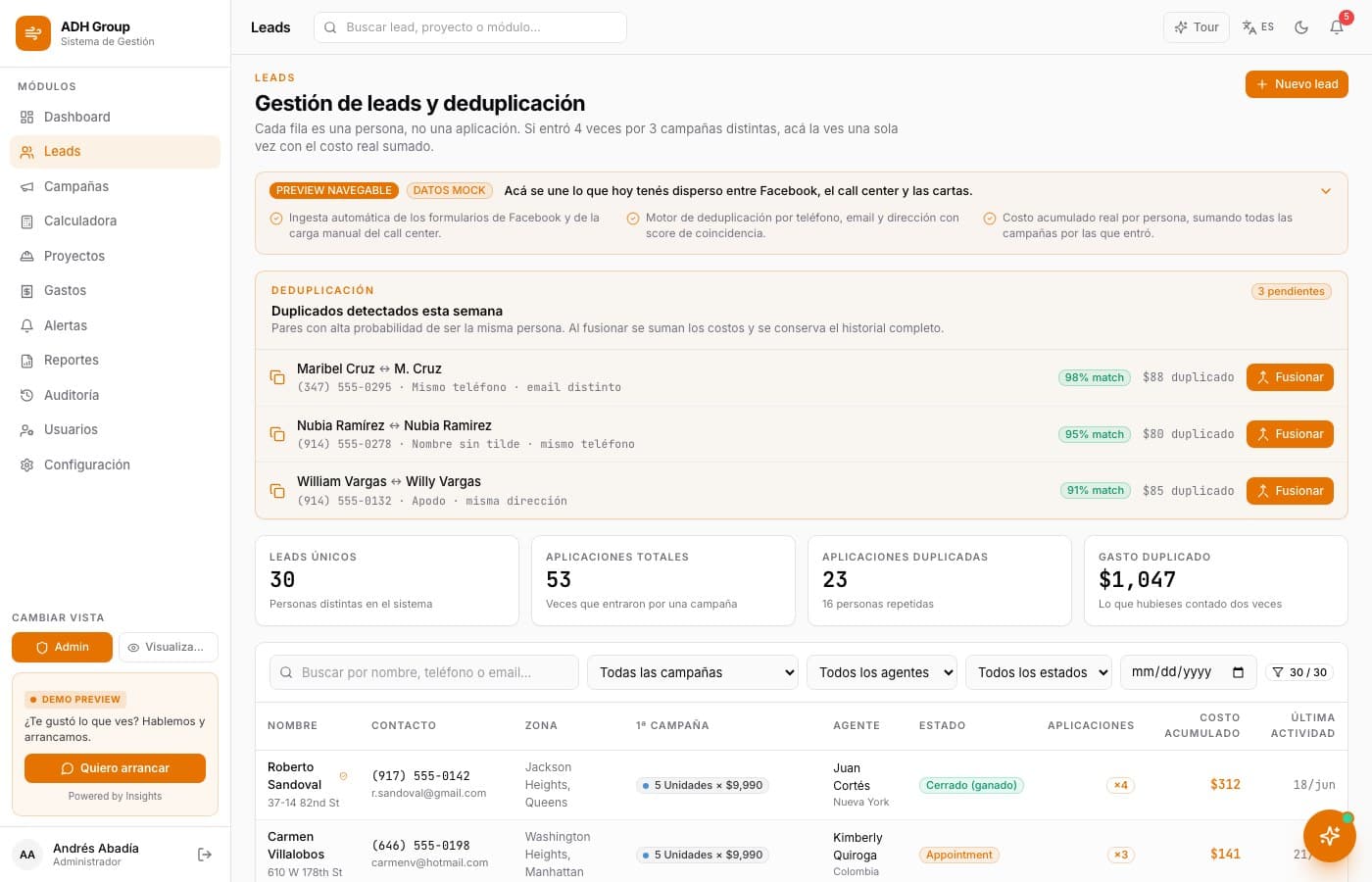This screenshot has height=882, width=1372.
Task: Click the duplicate icon beside Nubia Ramírez
Action: [x=277, y=434]
